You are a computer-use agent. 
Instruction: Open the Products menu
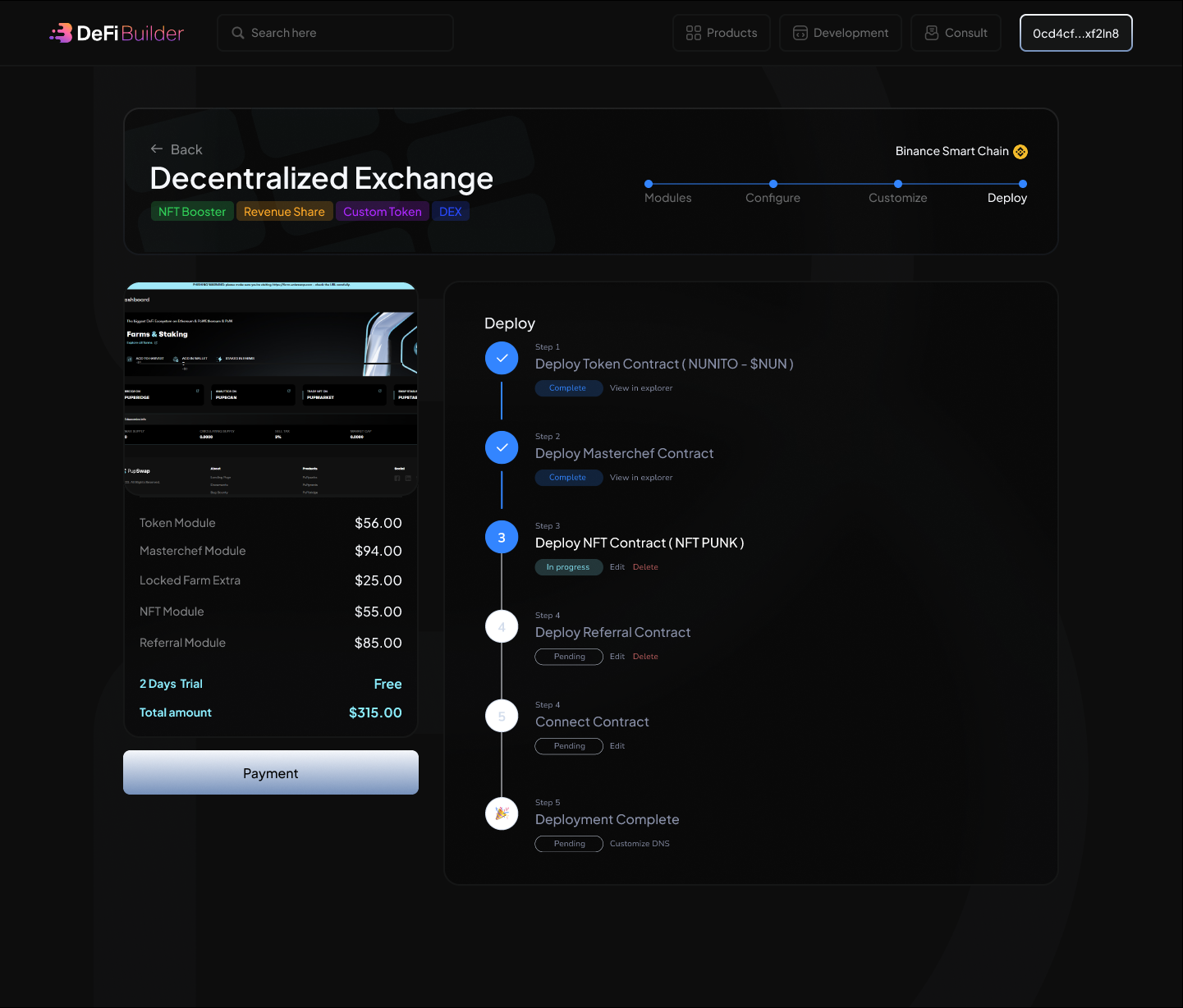tap(722, 33)
